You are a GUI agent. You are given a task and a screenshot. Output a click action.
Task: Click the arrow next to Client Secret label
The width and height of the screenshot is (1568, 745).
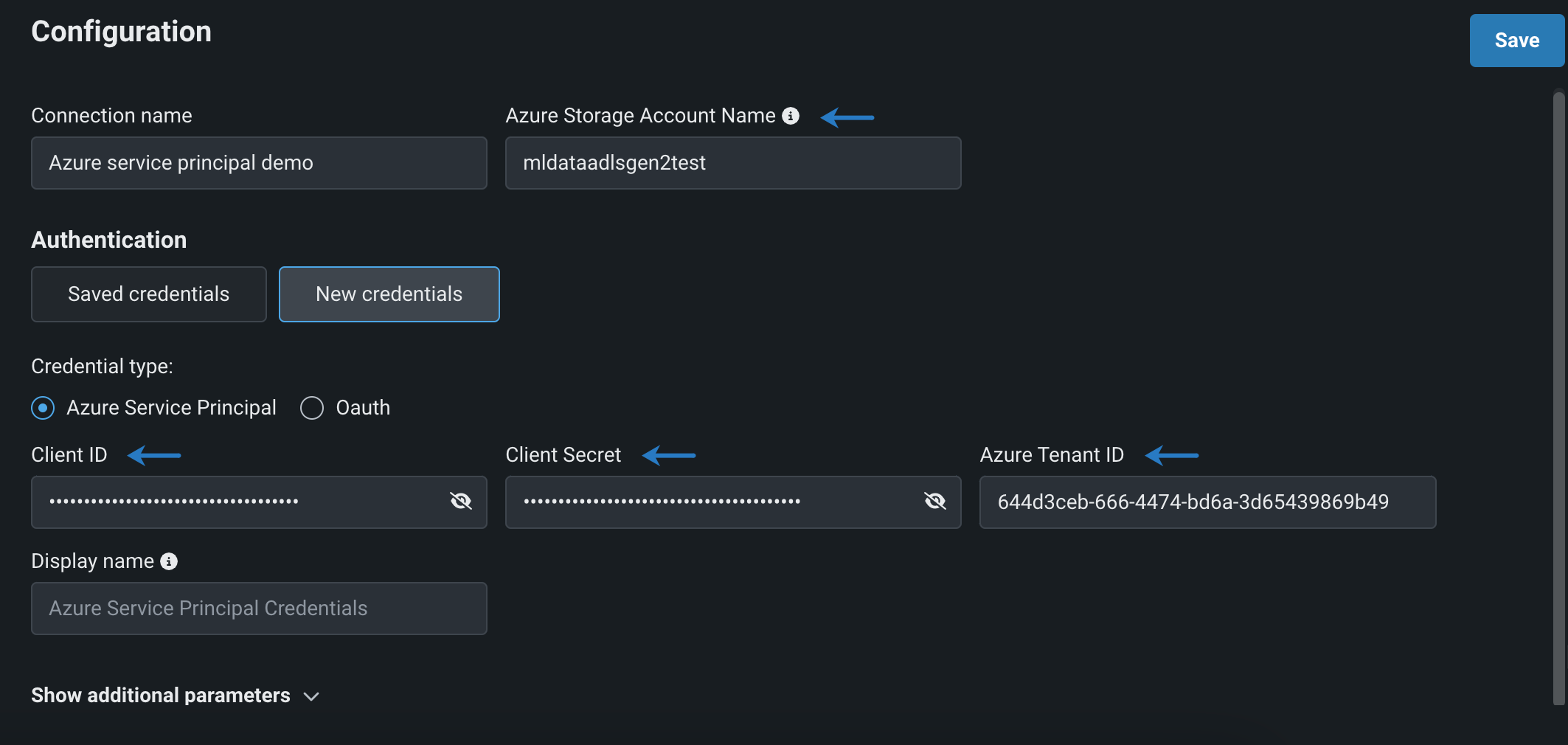(x=669, y=456)
